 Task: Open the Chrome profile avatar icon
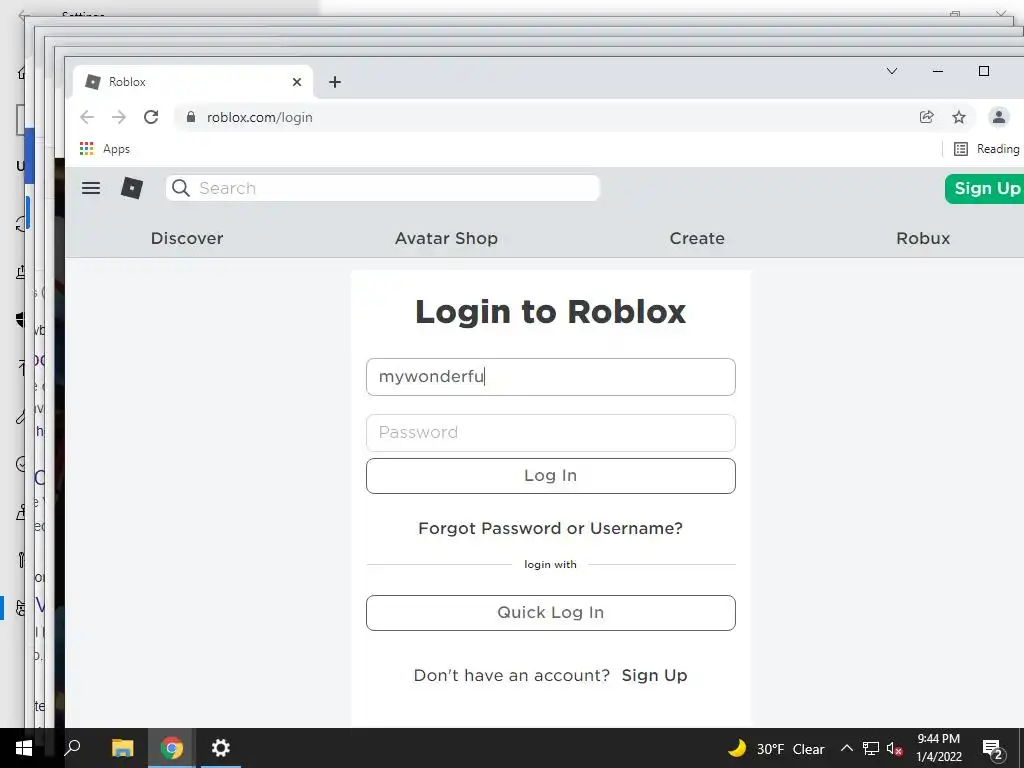click(999, 117)
